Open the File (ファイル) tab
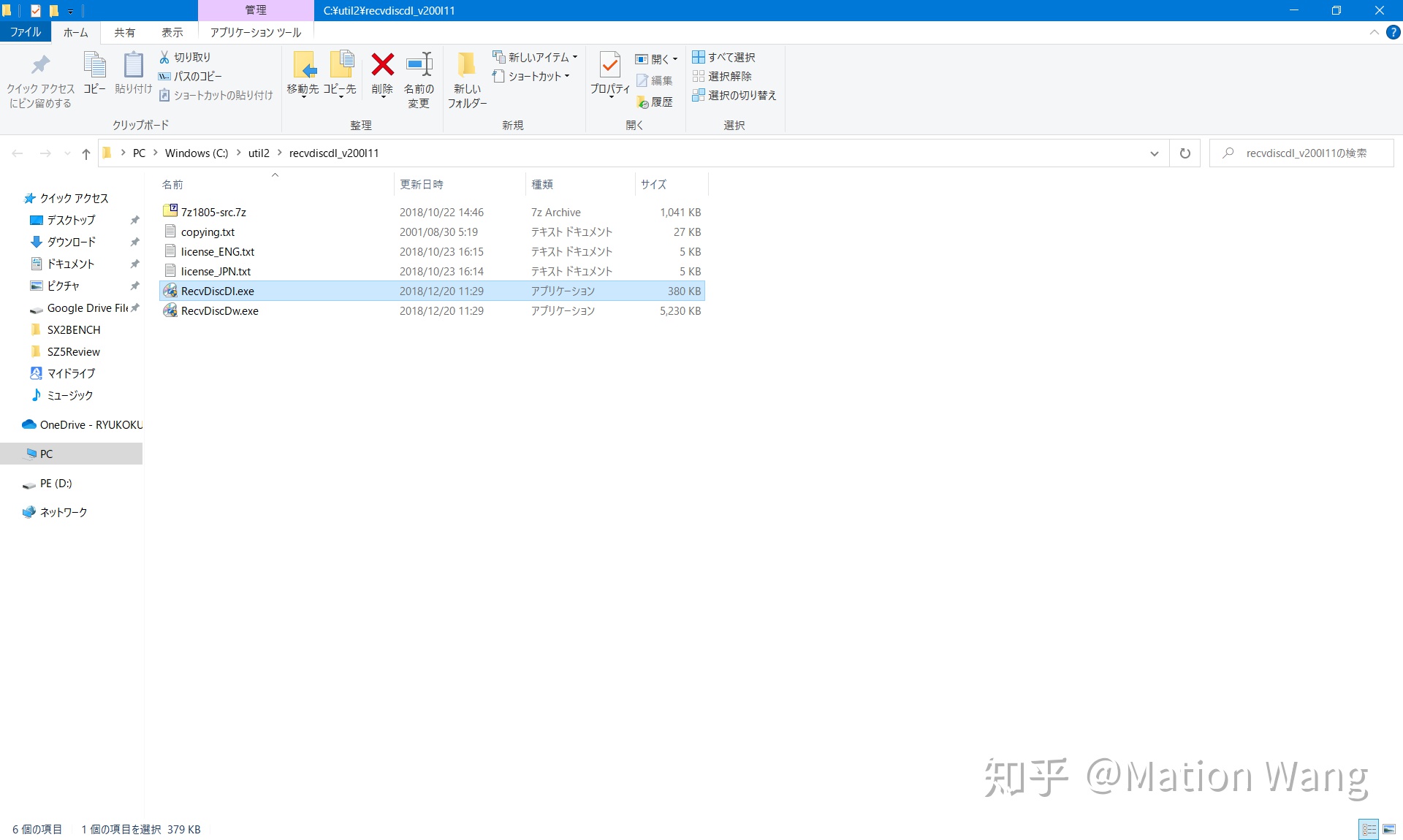Image resolution: width=1403 pixels, height=840 pixels. (26, 32)
